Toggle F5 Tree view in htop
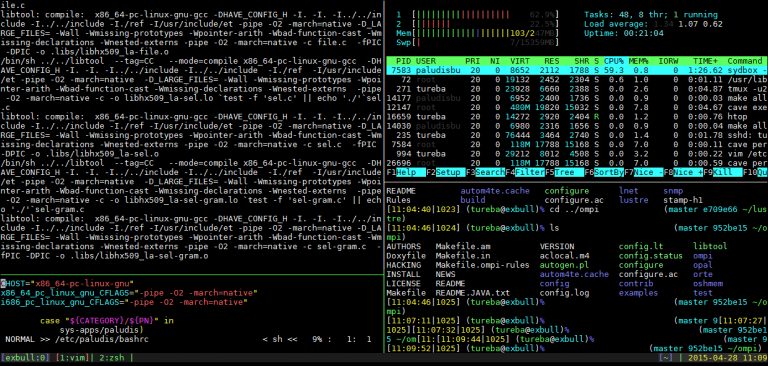 [x=565, y=172]
